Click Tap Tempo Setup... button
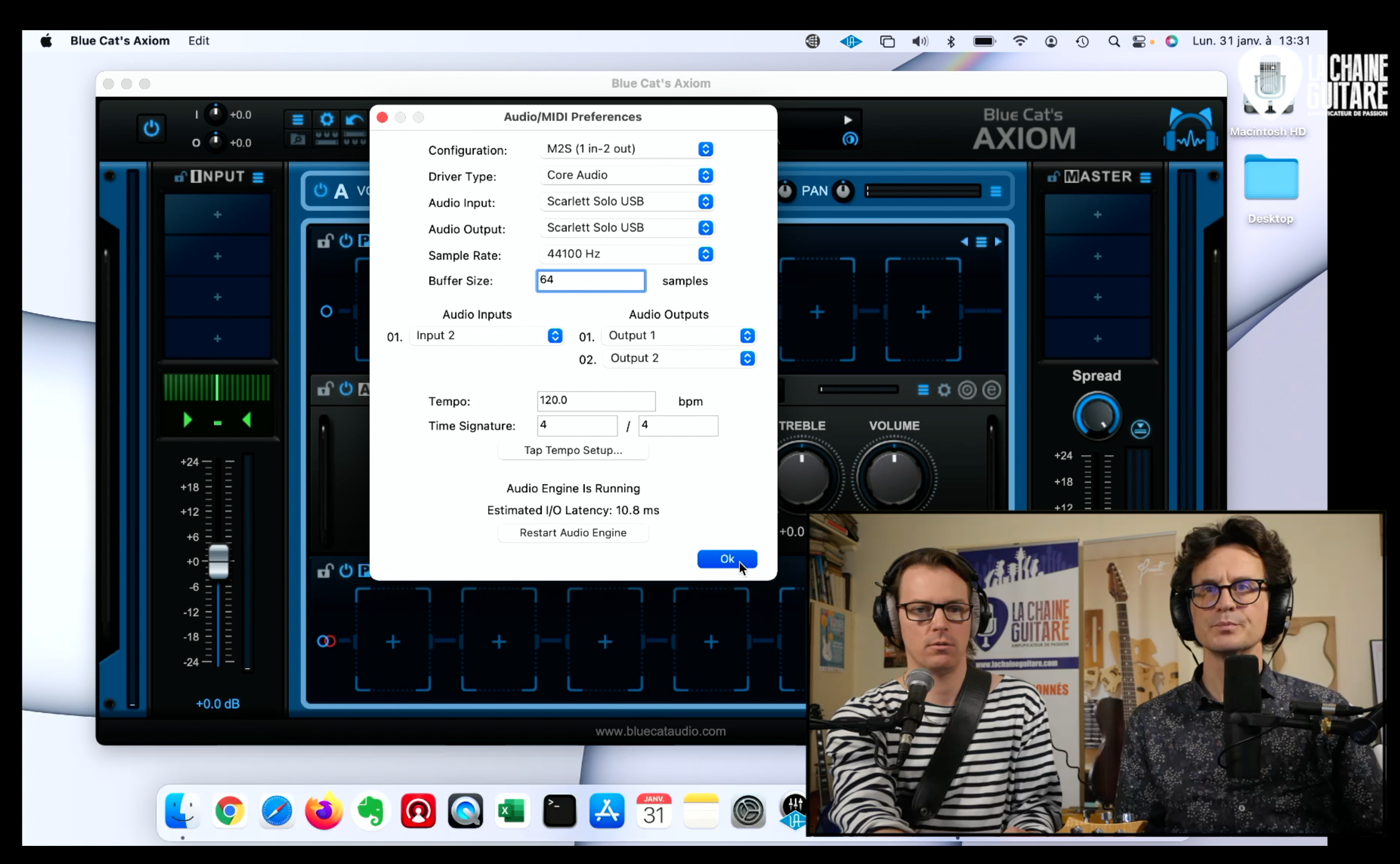Viewport: 1400px width, 864px height. tap(573, 450)
